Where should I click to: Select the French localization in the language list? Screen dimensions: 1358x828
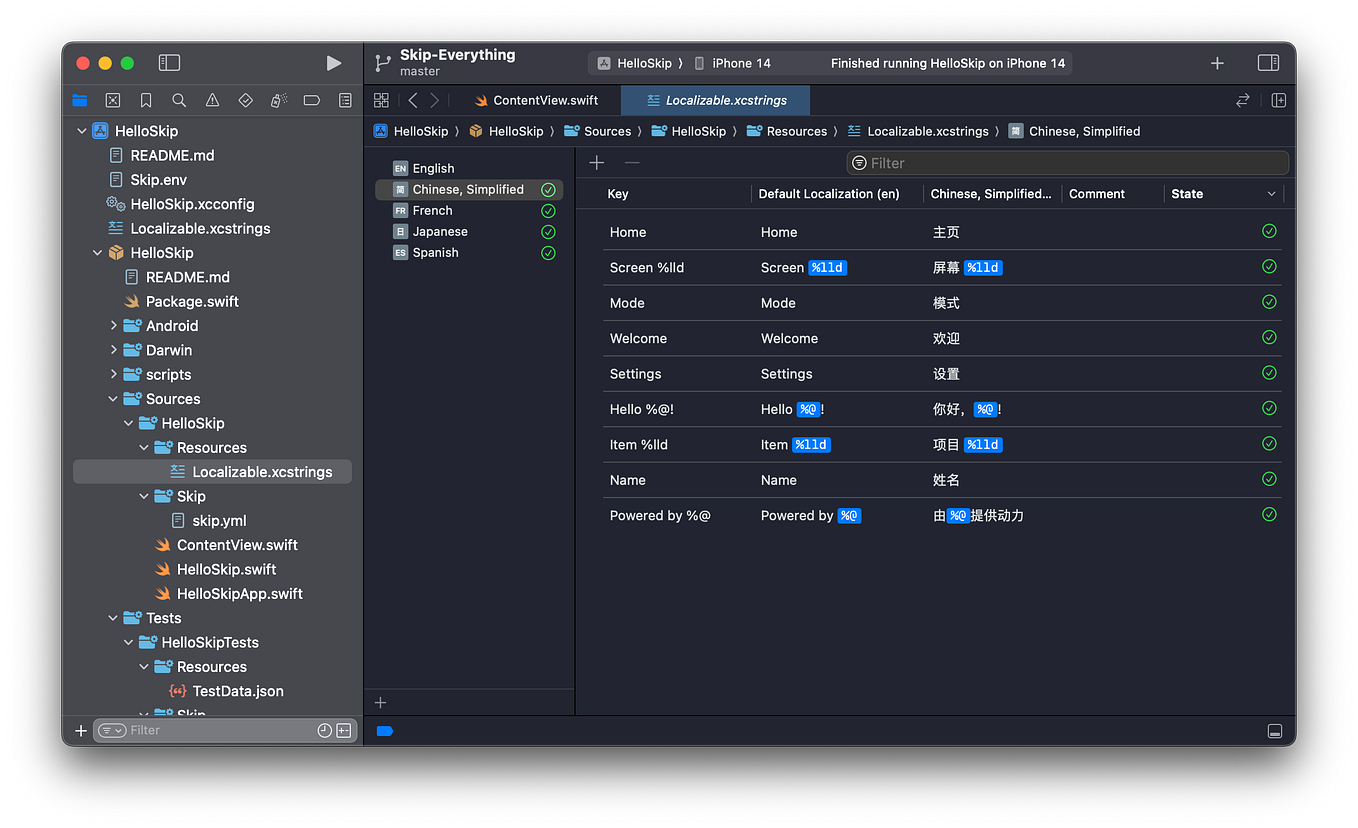433,210
